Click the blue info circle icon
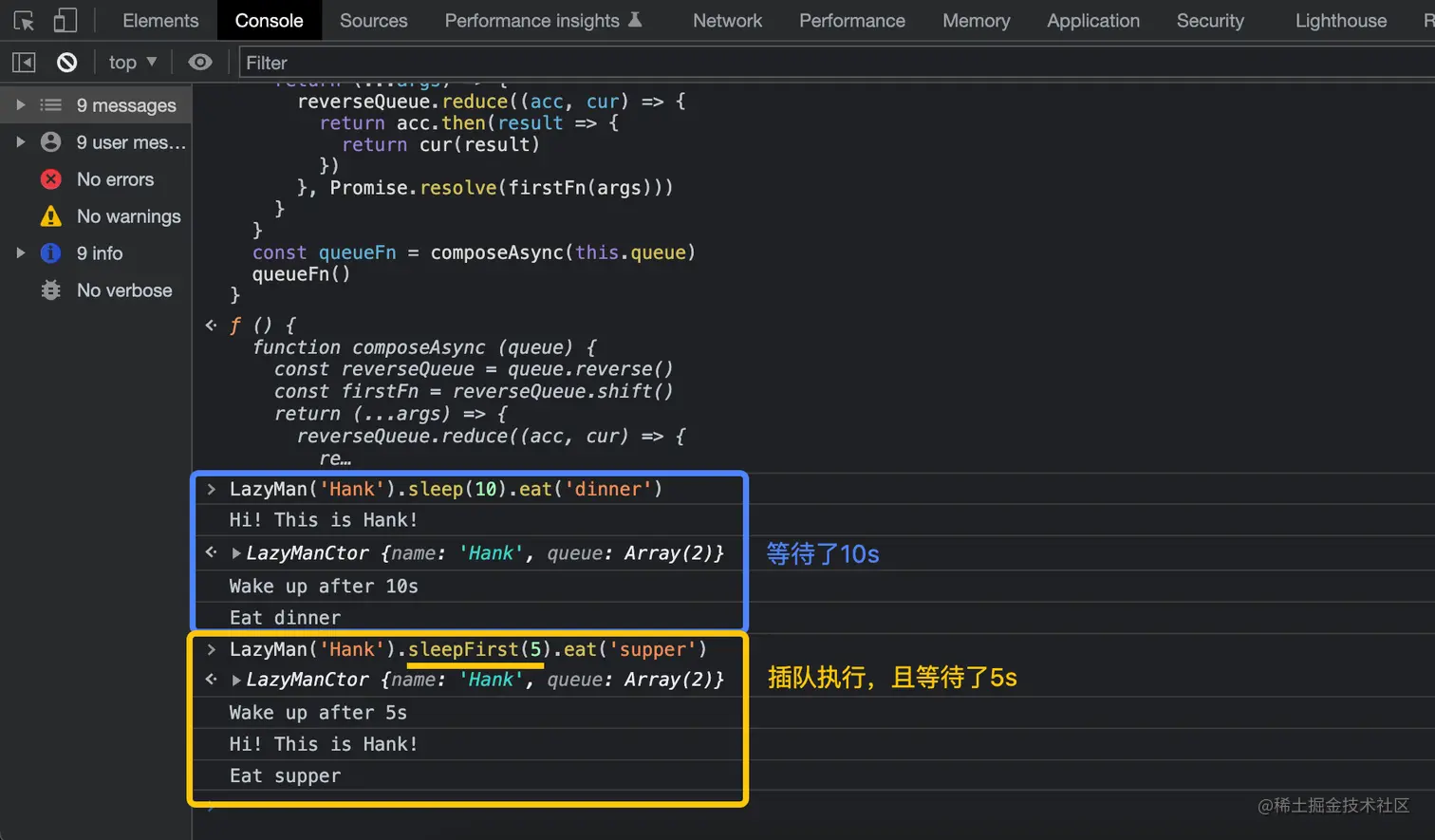 pos(51,253)
